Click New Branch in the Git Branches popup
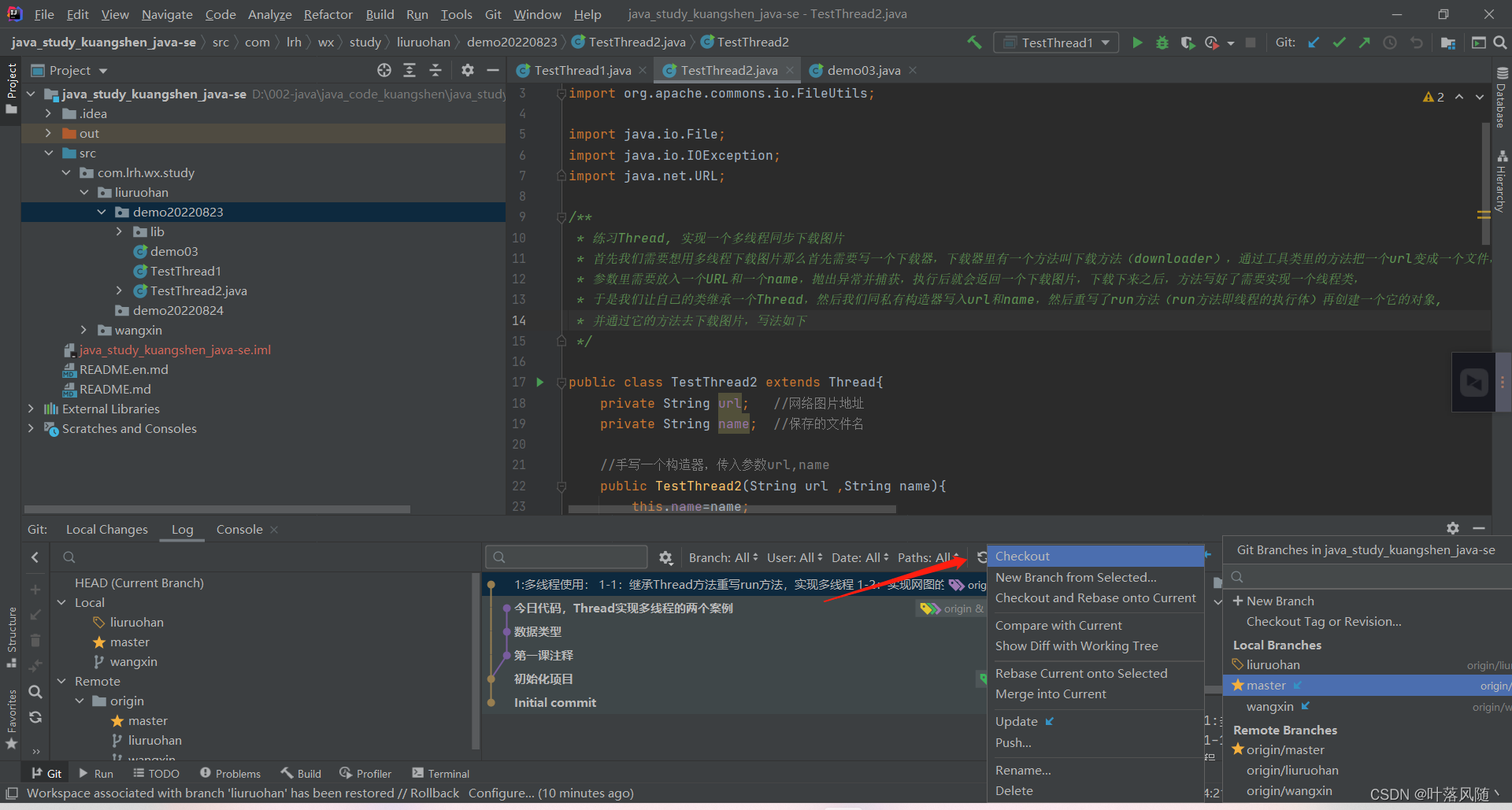 pyautogui.click(x=1273, y=601)
